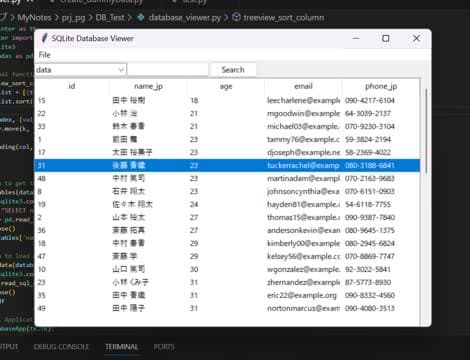470x360 pixels.
Task: Click id cell 48 in the table
Action: tap(42, 178)
